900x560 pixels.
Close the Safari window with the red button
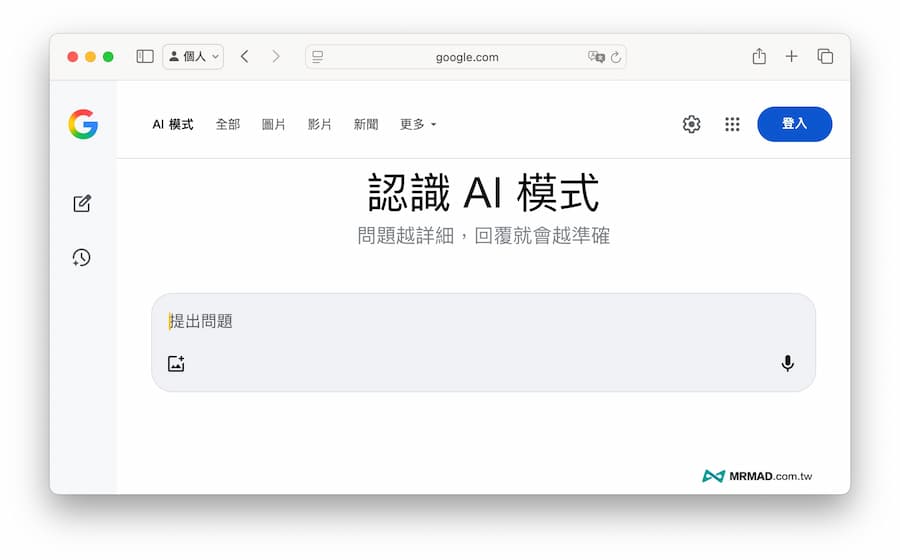tap(72, 56)
